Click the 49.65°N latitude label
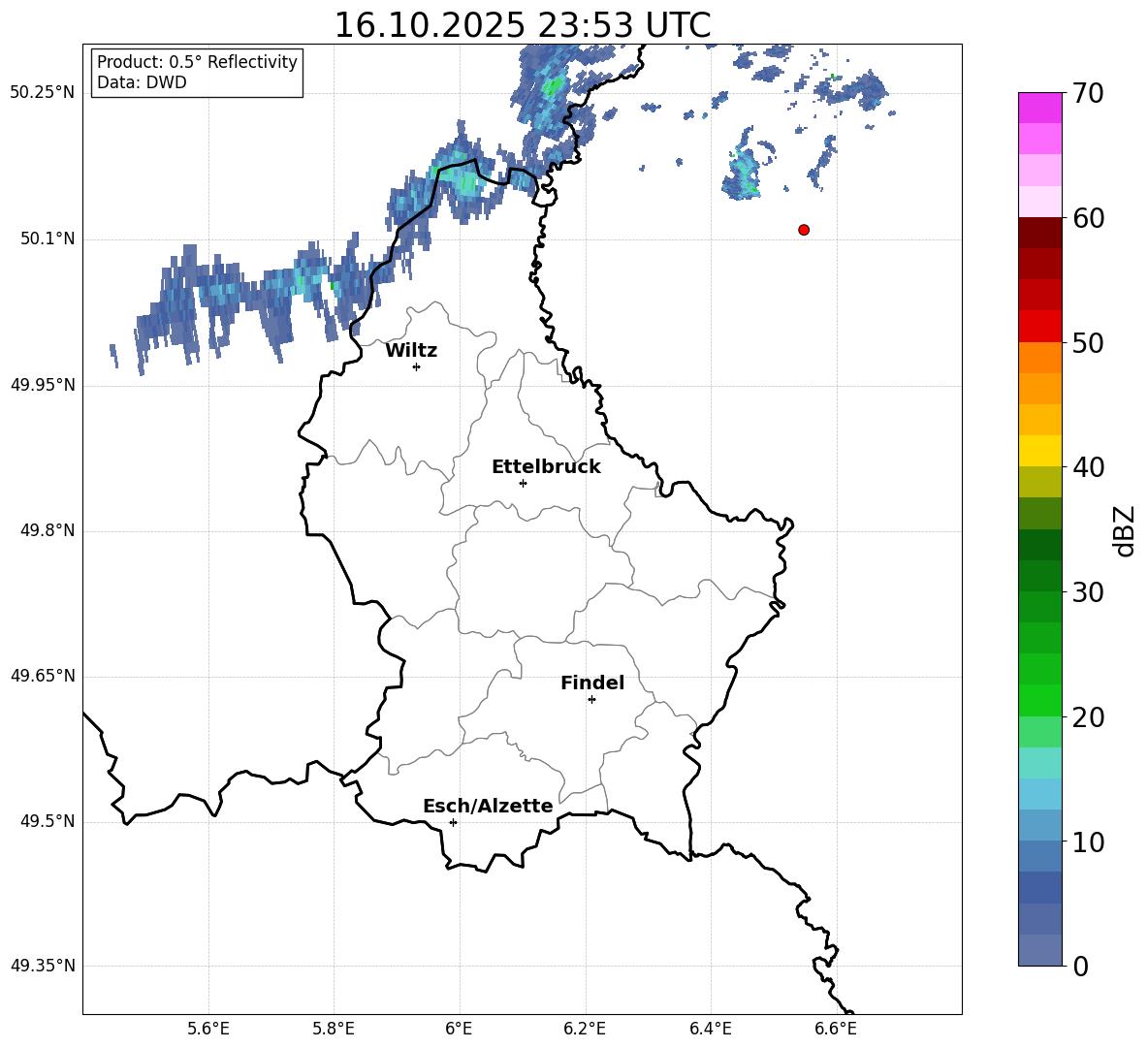 (43, 676)
